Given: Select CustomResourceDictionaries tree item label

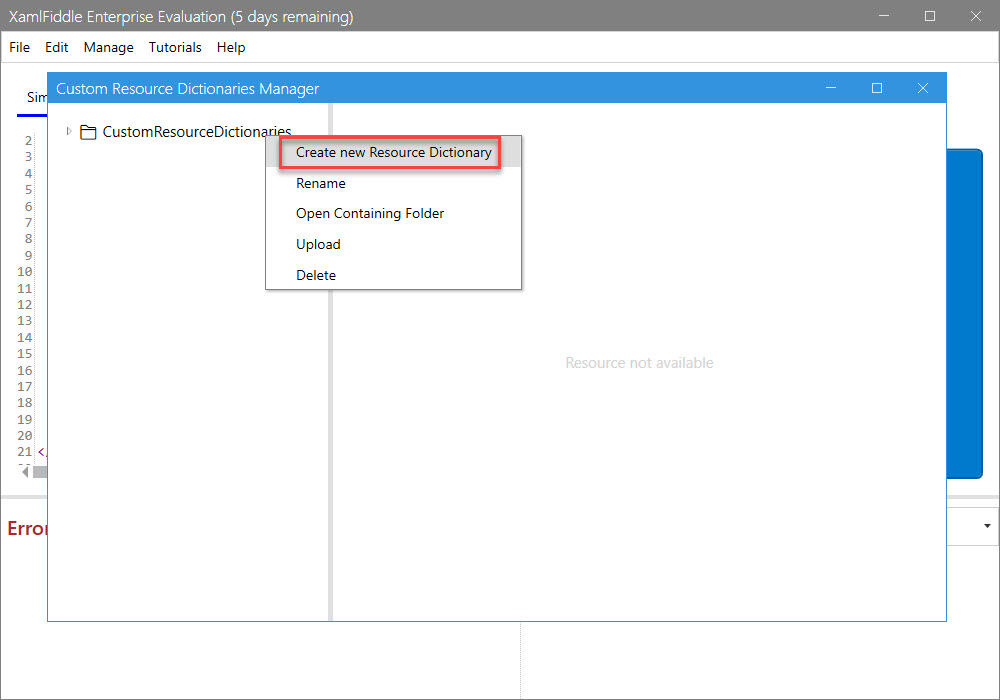Looking at the screenshot, I should (196, 132).
